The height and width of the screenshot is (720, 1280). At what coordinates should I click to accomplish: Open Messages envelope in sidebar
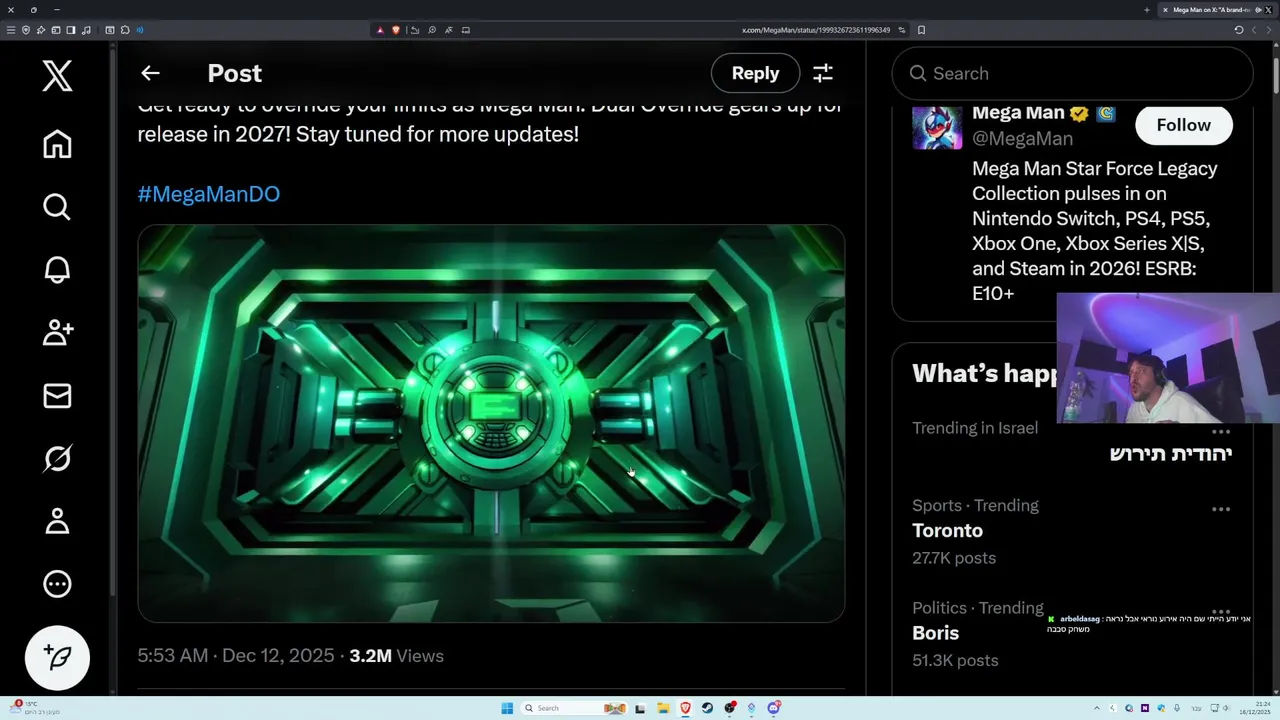tap(57, 396)
